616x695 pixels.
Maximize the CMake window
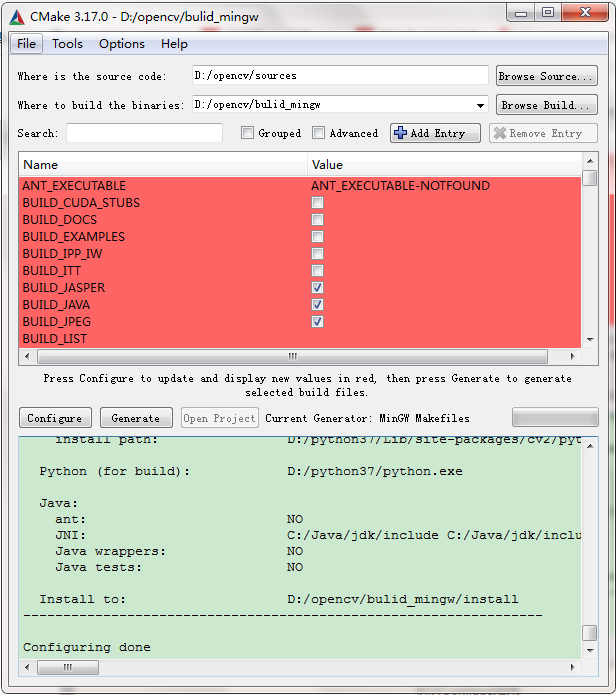click(x=548, y=13)
